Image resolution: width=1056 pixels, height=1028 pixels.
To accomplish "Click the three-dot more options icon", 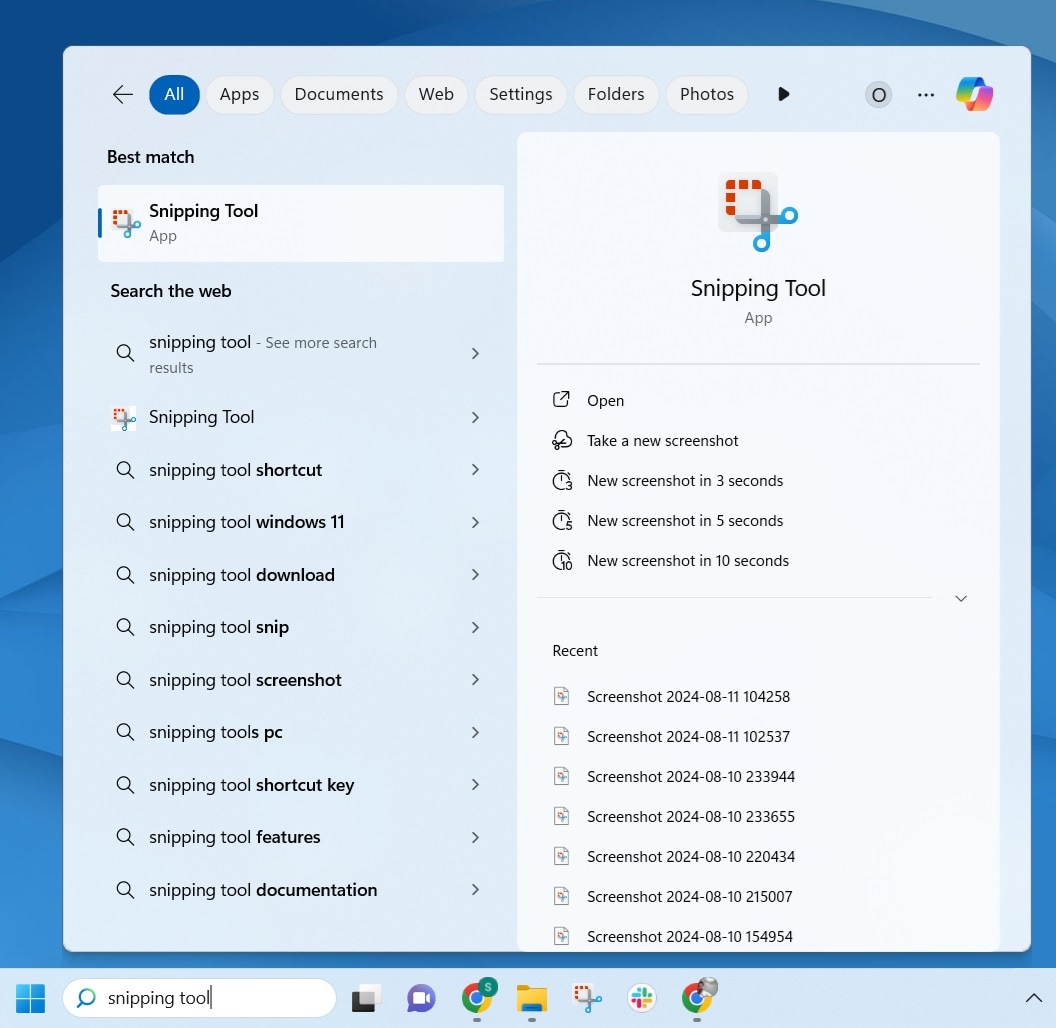I will [x=926, y=95].
